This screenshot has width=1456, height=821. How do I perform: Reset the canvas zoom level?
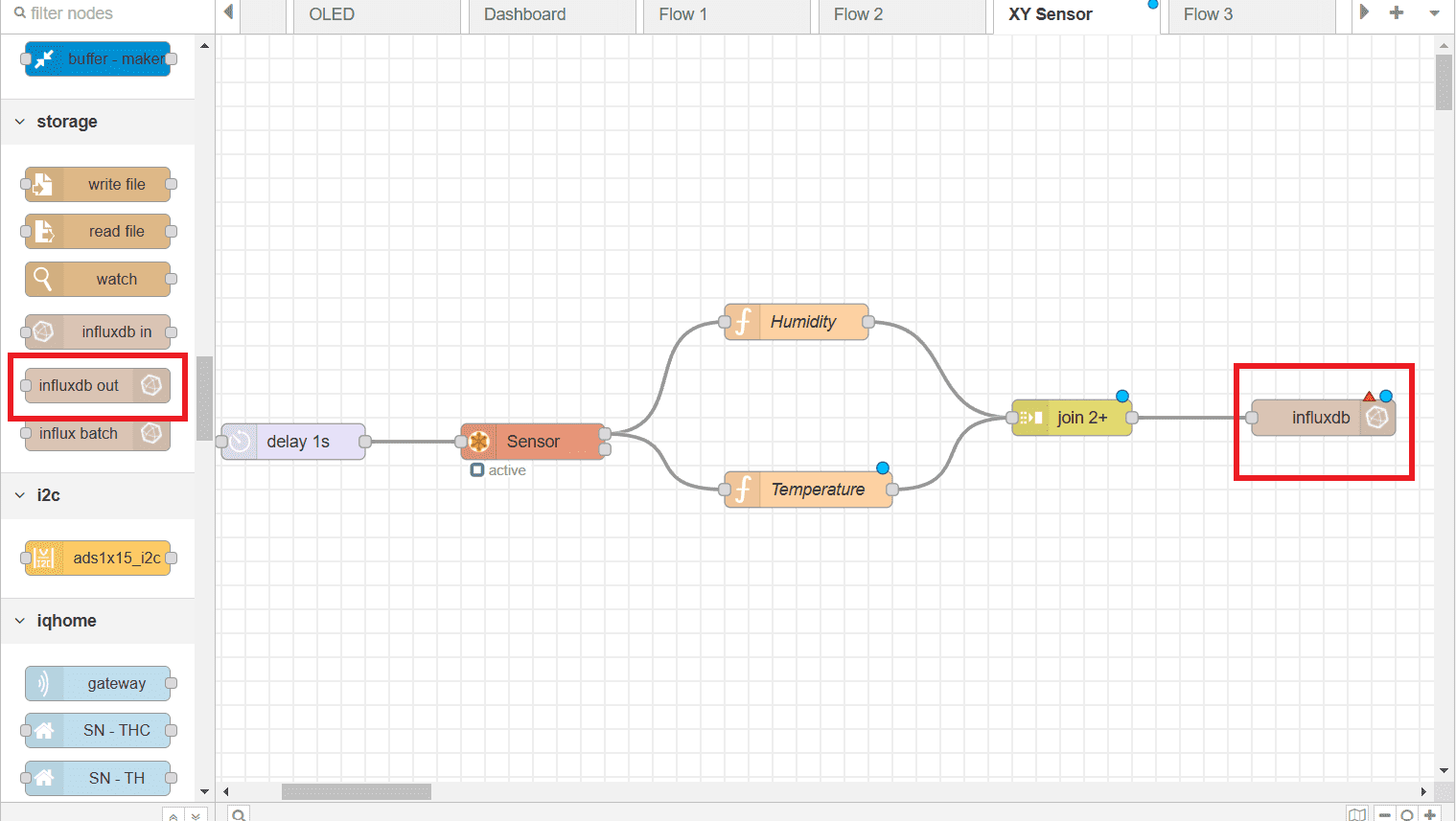pos(1406,812)
